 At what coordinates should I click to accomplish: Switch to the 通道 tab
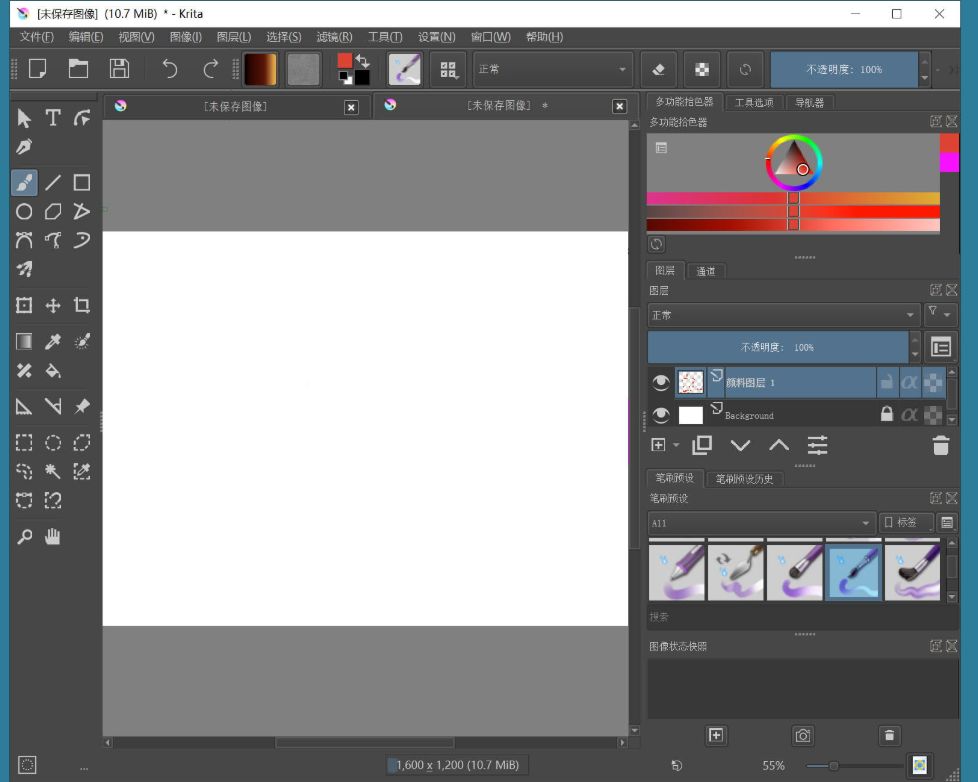[x=706, y=270]
